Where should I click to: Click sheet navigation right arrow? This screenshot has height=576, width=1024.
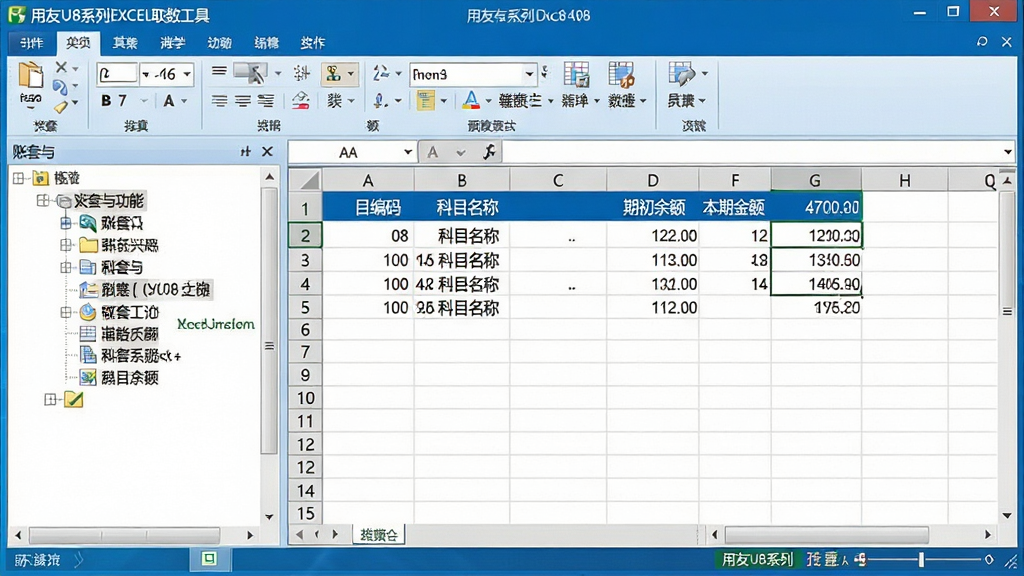(x=335, y=535)
